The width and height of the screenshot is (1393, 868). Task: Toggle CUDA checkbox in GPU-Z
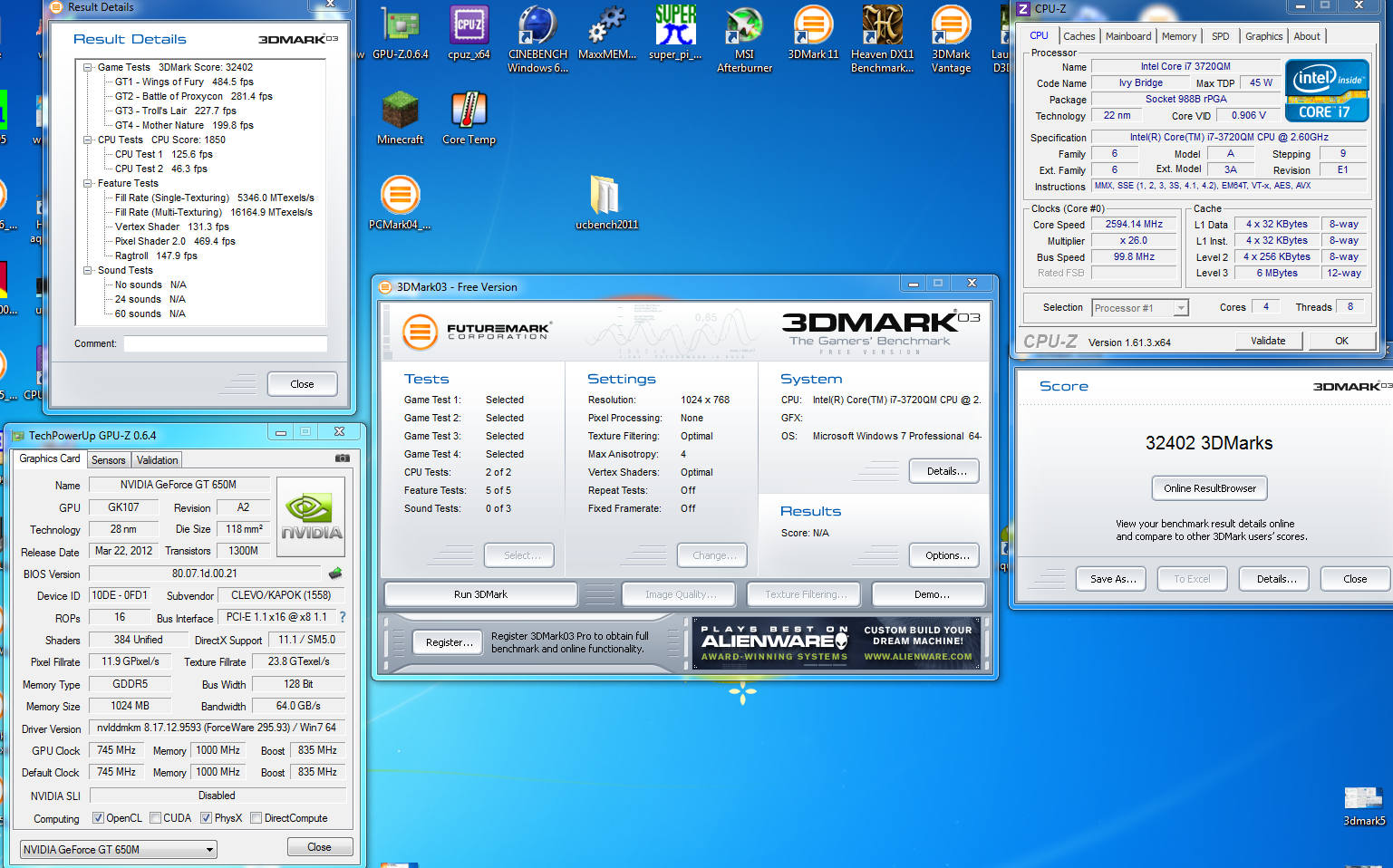pos(156,818)
